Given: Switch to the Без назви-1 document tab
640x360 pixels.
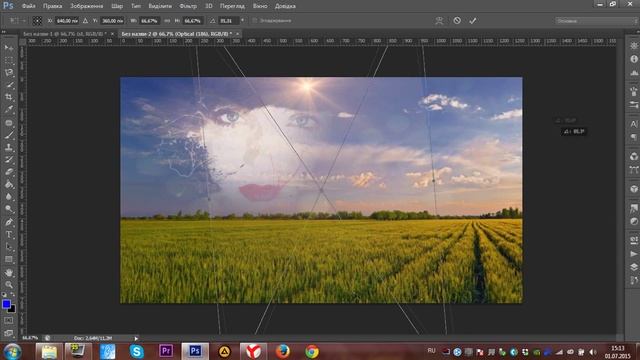Looking at the screenshot, I should coord(64,34).
